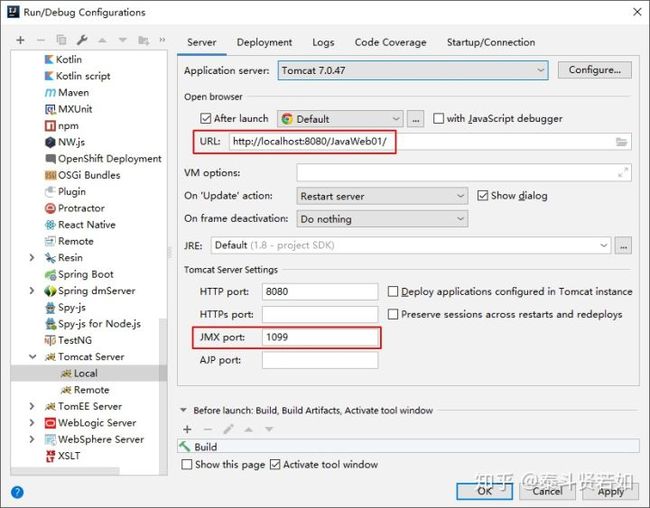Move before launch task down
Screen dimensions: 650x508
(x=269, y=429)
